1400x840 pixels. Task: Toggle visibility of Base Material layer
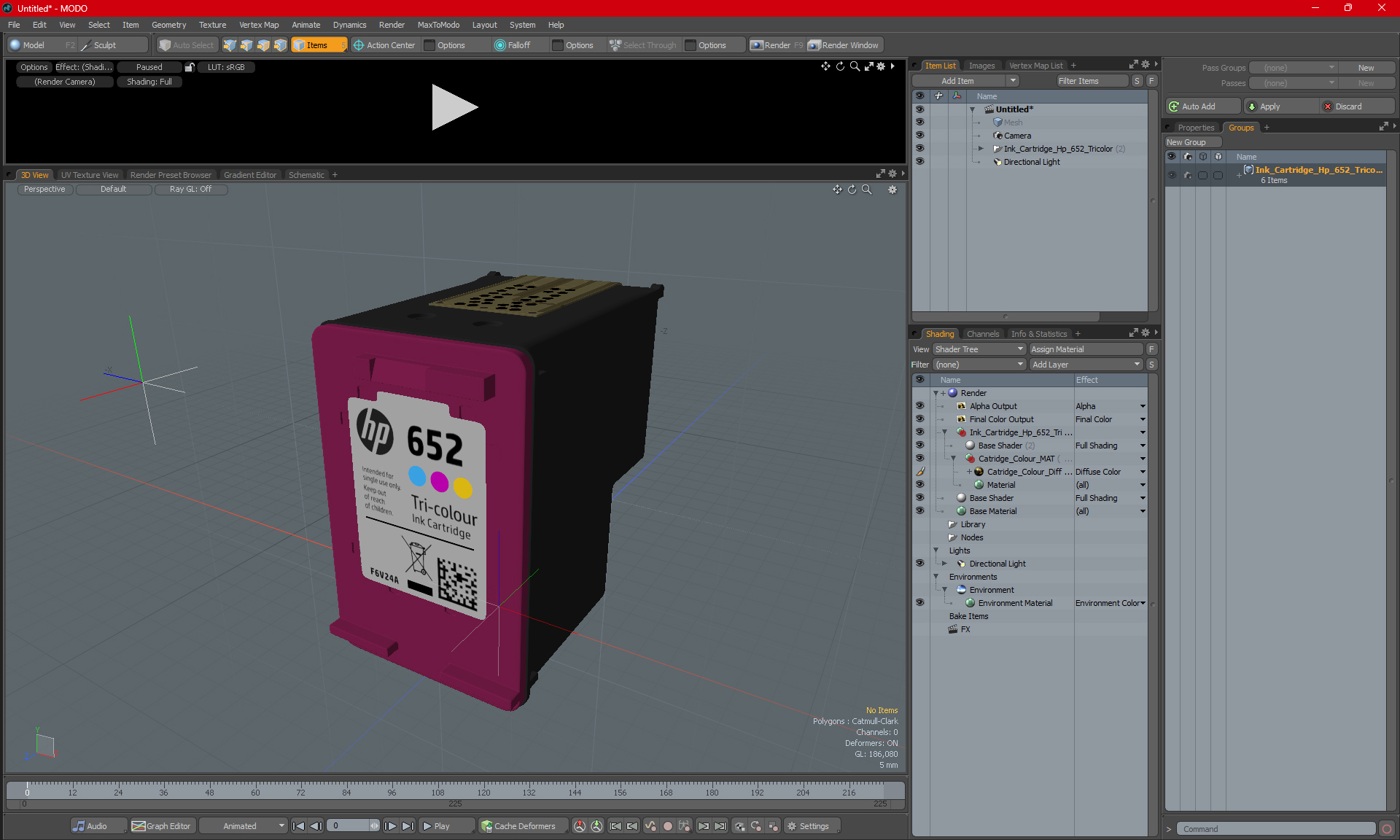click(919, 511)
